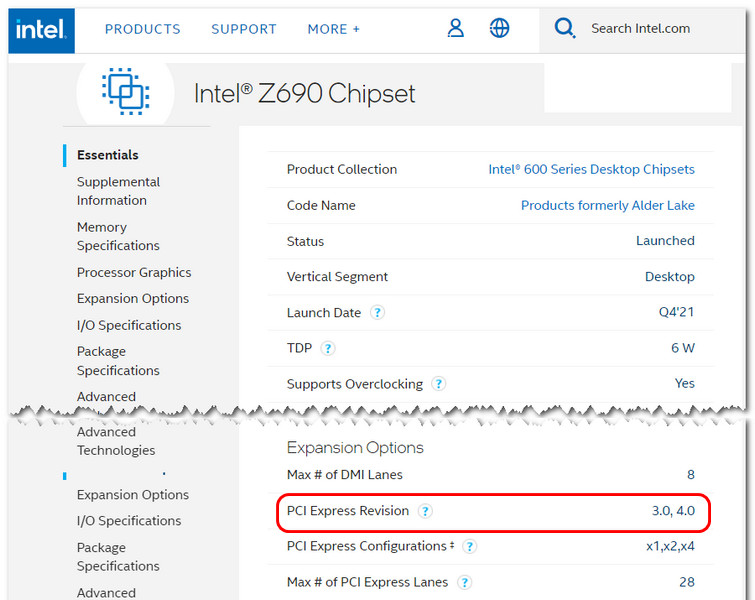Show help for TDP
Screen dimensions: 755x600
pos(328,348)
